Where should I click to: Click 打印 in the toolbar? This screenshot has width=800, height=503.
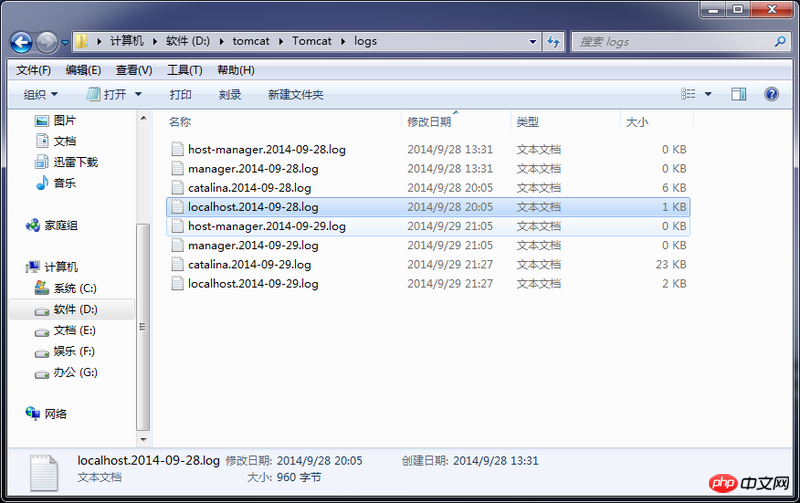click(x=181, y=94)
